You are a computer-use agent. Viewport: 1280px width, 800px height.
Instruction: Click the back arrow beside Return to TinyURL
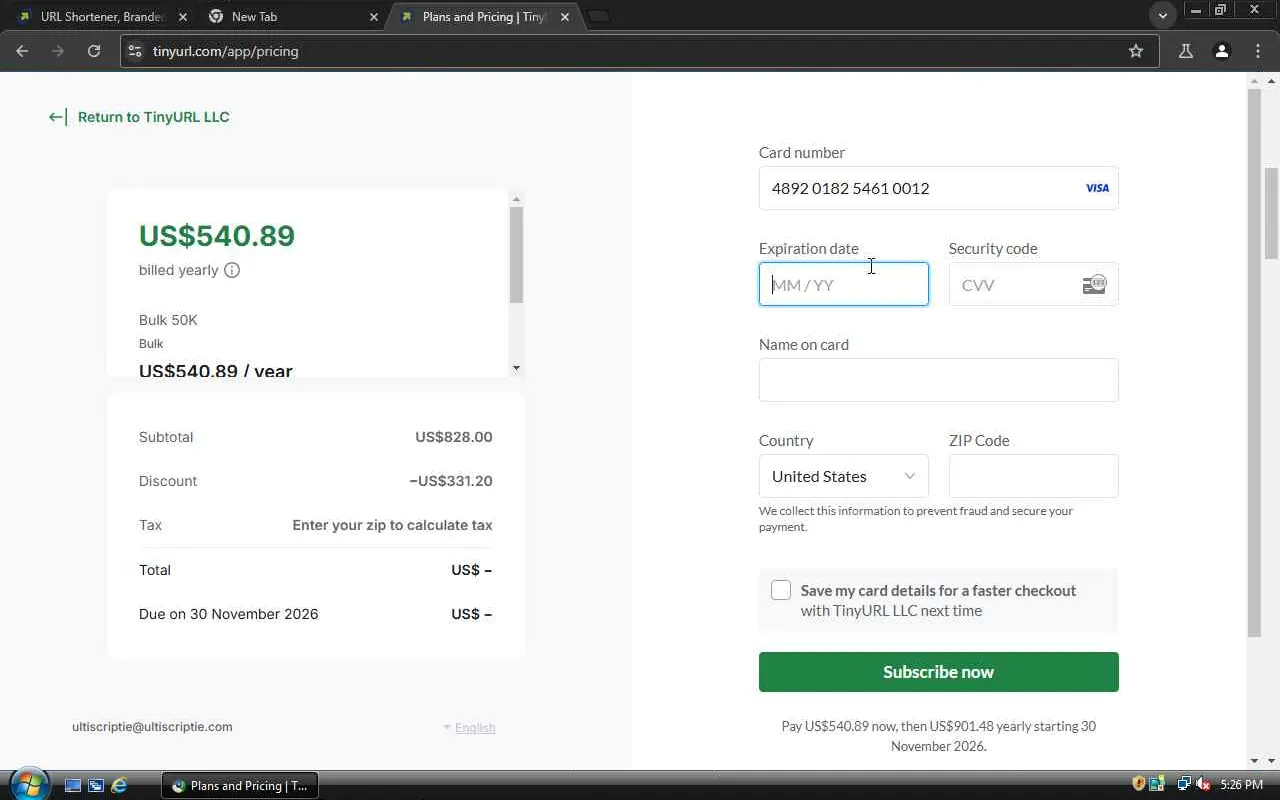click(57, 117)
